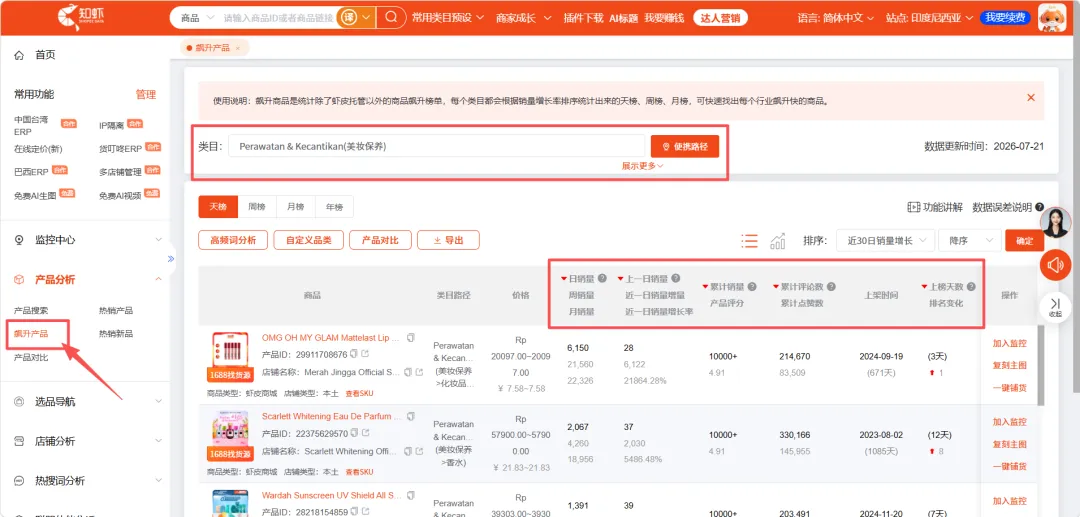Click the 数据误差说明 help icon
Viewport: 1080px width, 517px height.
tap(1039, 207)
